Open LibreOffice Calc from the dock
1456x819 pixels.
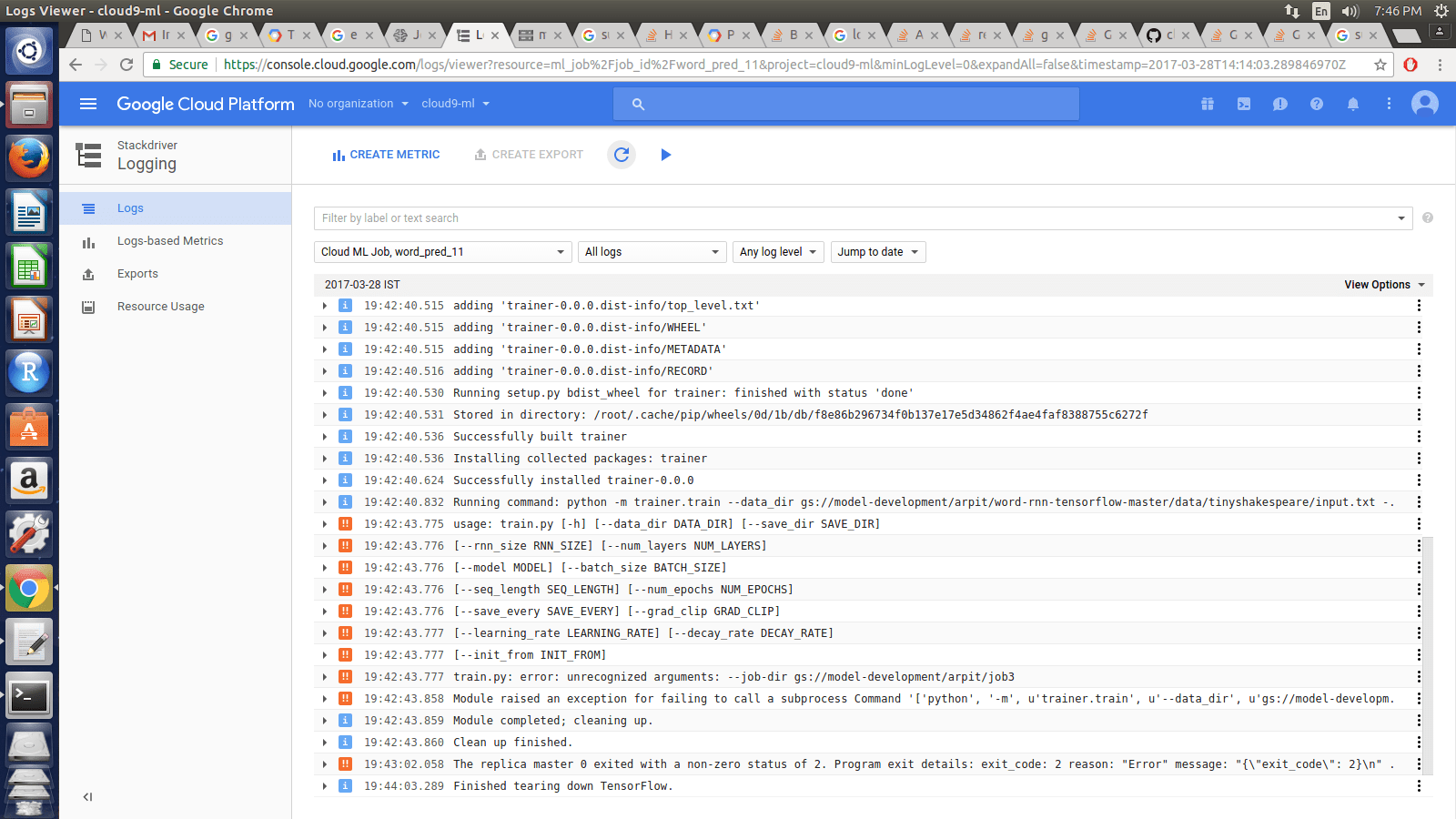click(29, 266)
